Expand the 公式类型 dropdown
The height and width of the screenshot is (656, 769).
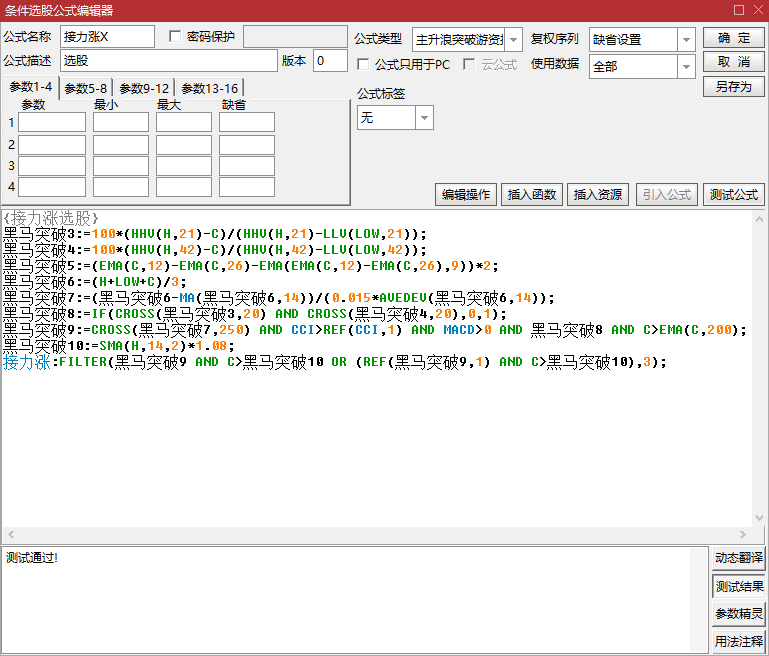(x=513, y=40)
